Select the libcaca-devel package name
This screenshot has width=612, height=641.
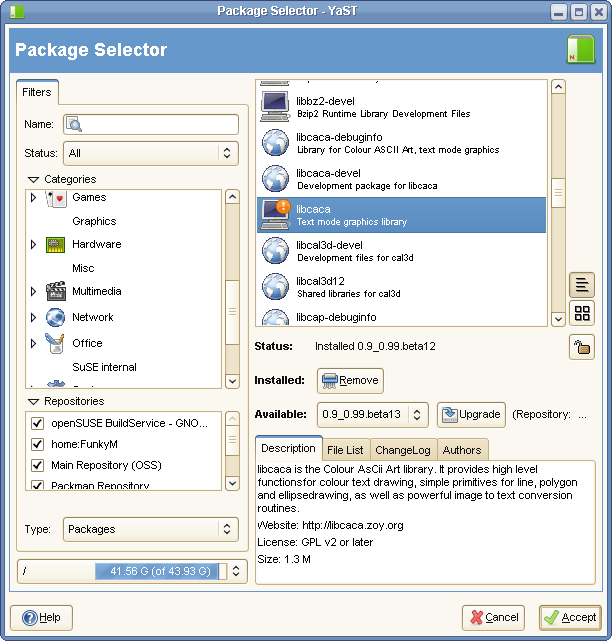click(x=328, y=173)
